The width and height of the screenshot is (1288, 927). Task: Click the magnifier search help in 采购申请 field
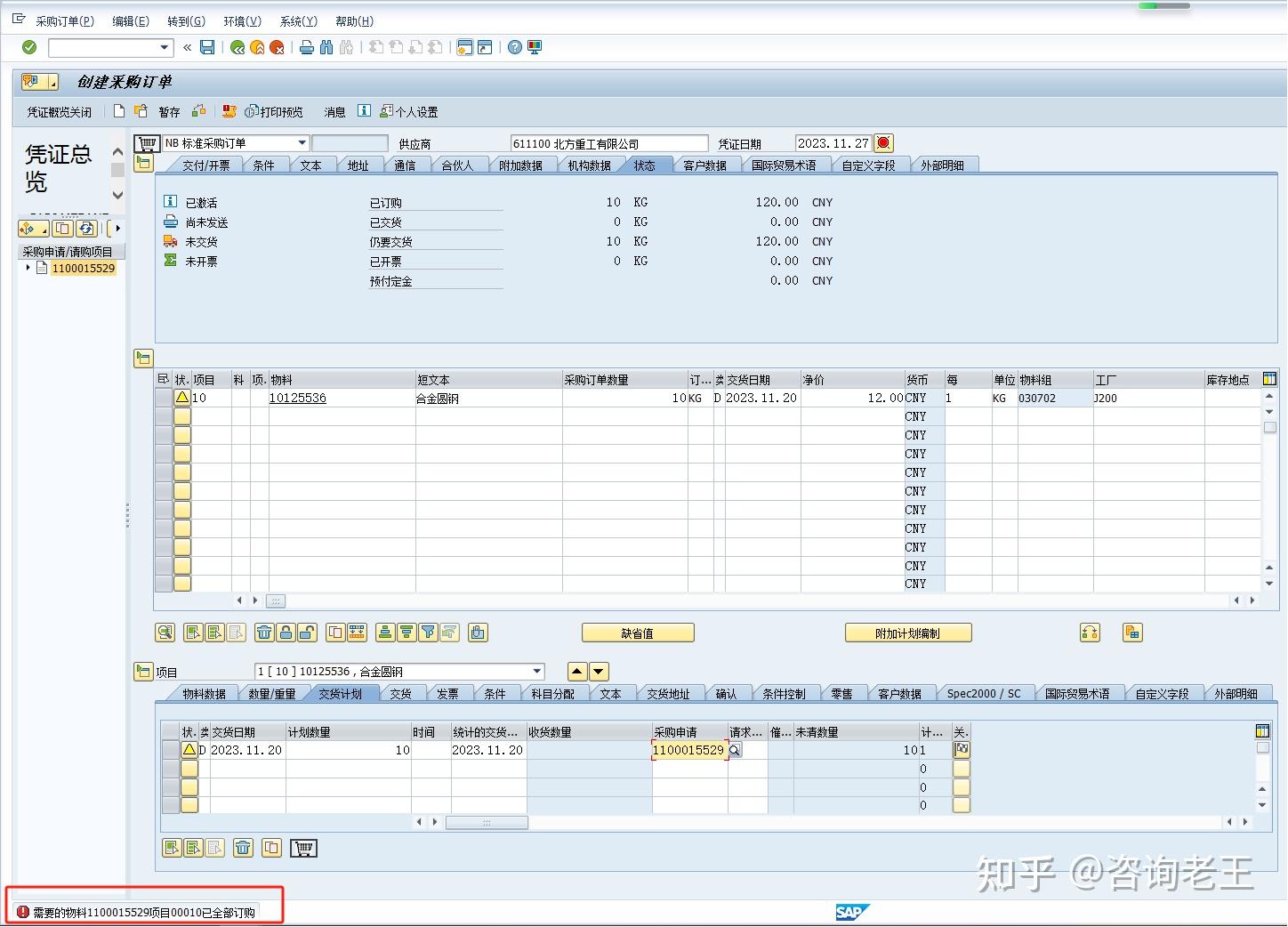pos(734,750)
